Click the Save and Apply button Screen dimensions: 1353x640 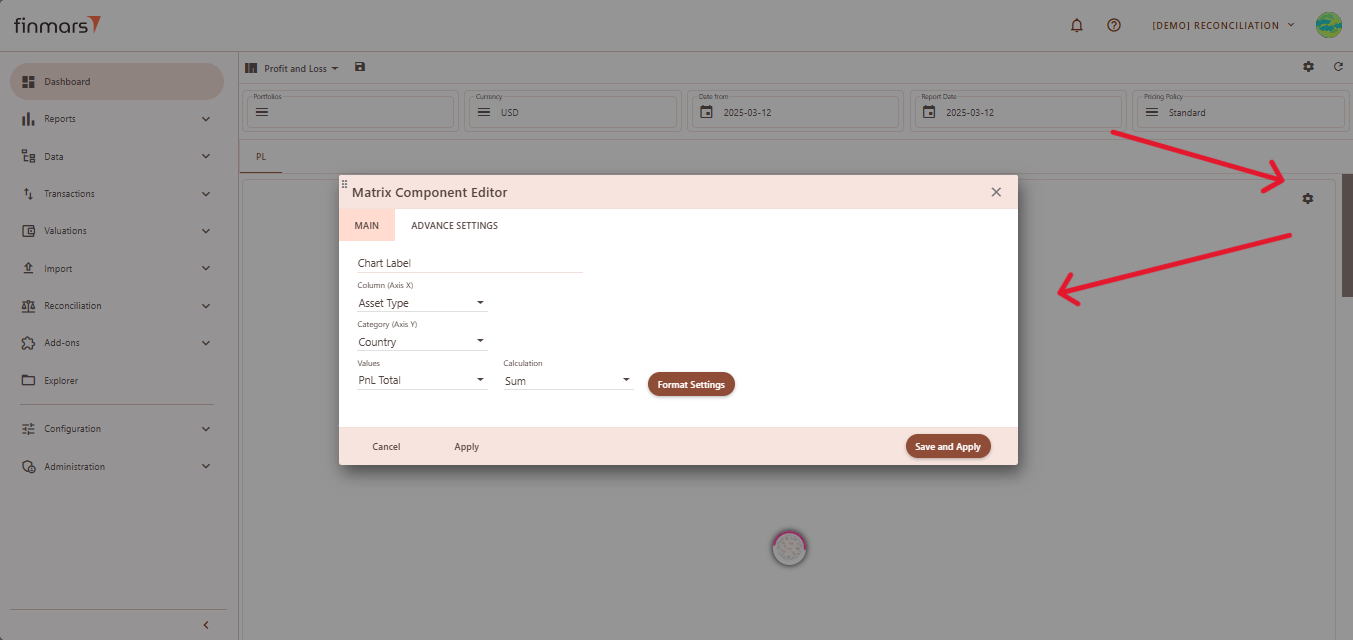[x=947, y=447]
